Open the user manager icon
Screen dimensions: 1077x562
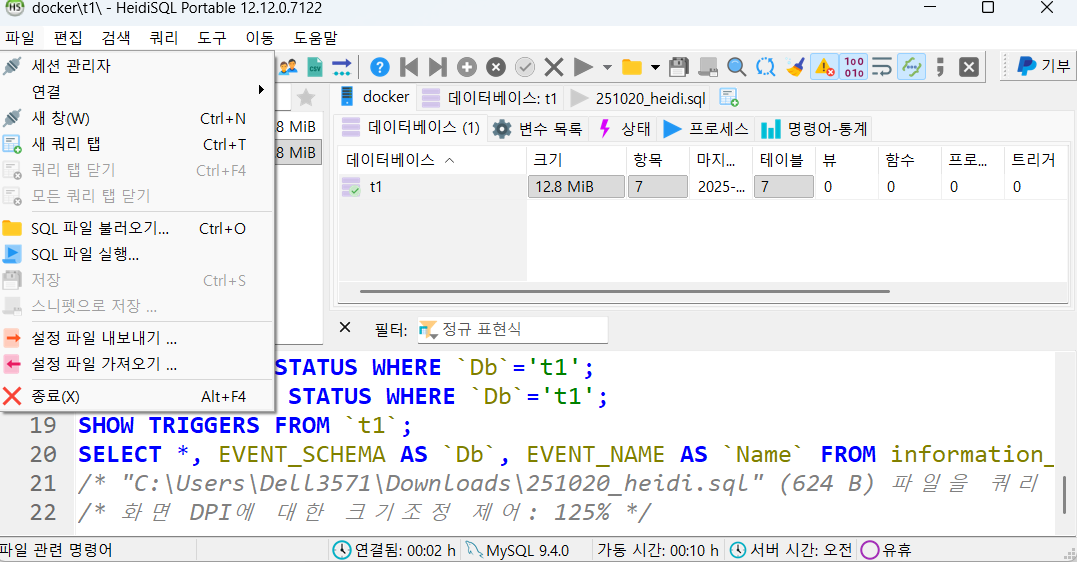click(x=288, y=67)
